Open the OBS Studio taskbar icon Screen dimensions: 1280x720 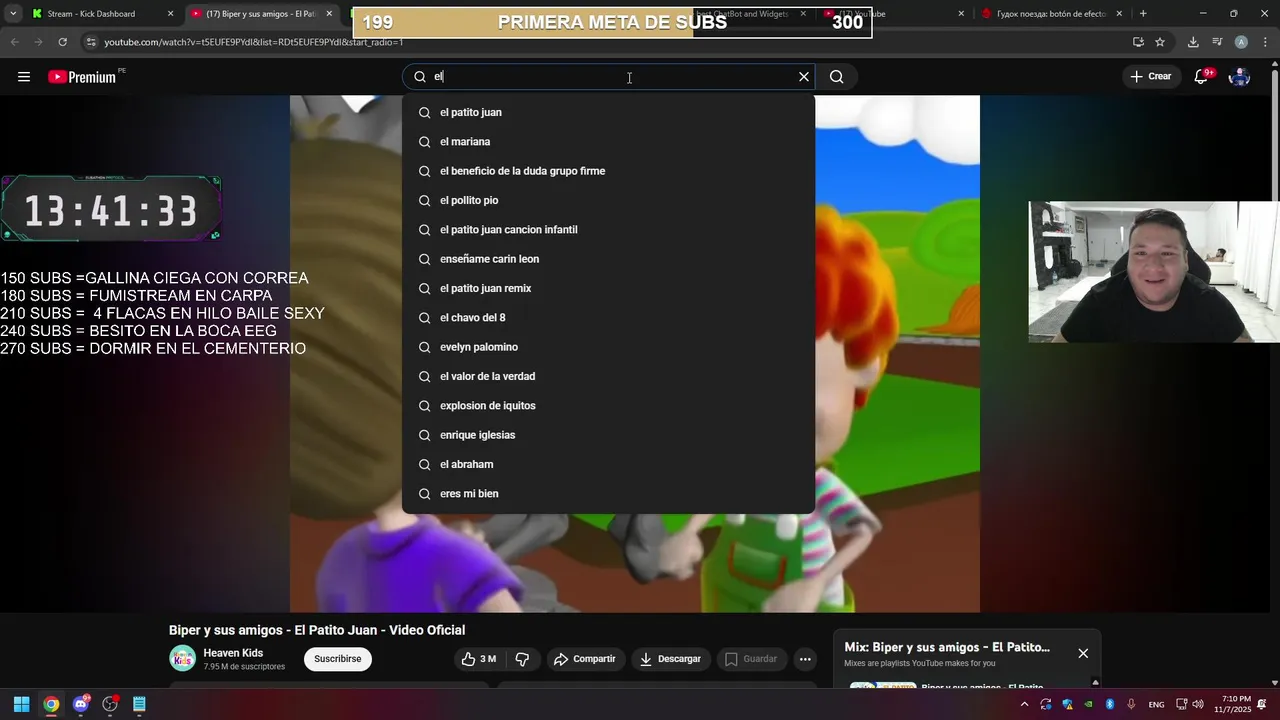[x=110, y=704]
